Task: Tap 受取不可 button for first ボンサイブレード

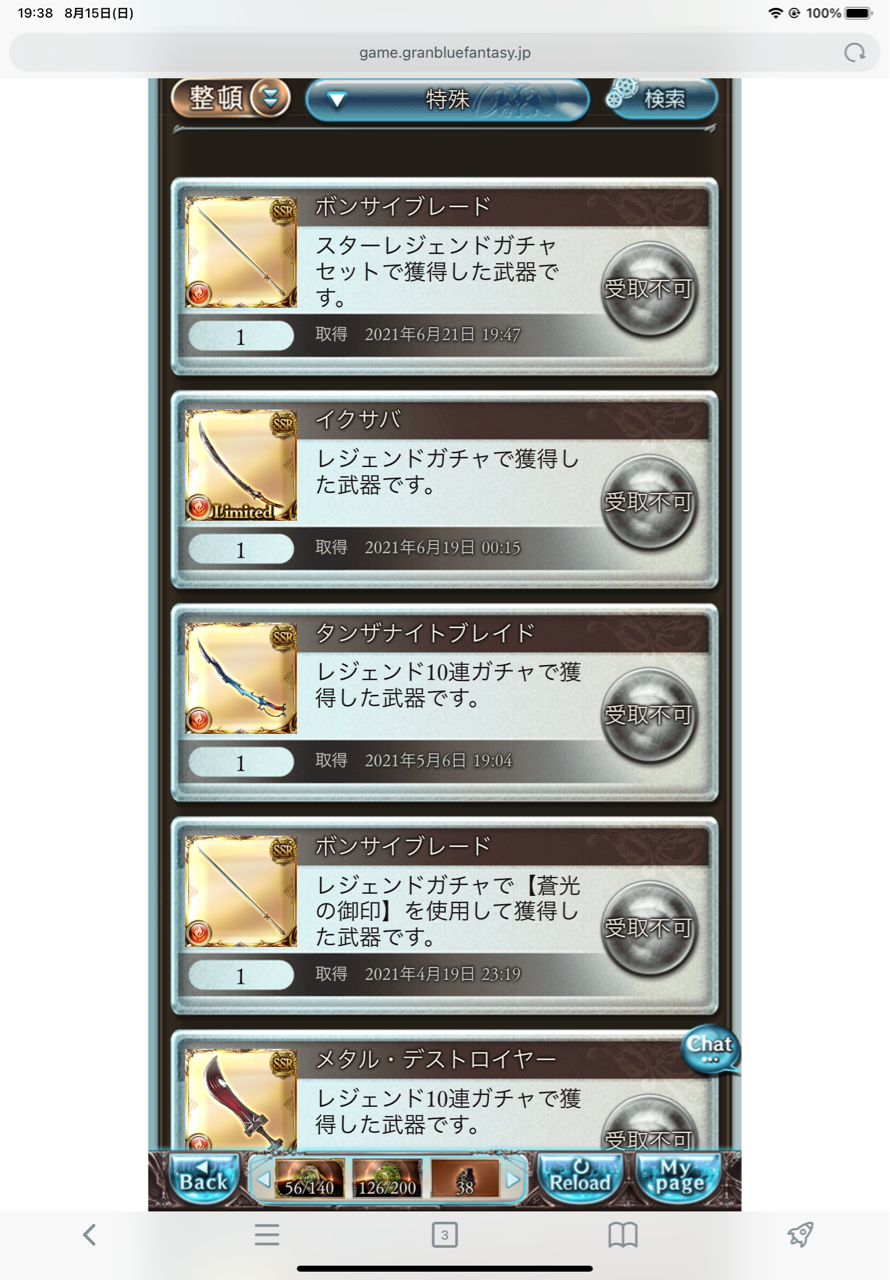Action: [648, 289]
